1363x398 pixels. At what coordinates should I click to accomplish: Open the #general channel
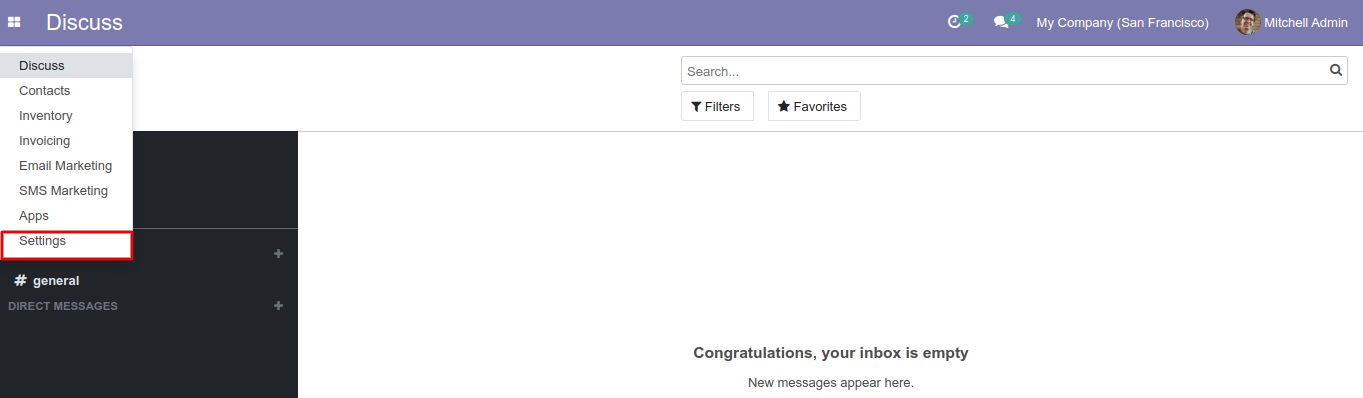coord(47,281)
